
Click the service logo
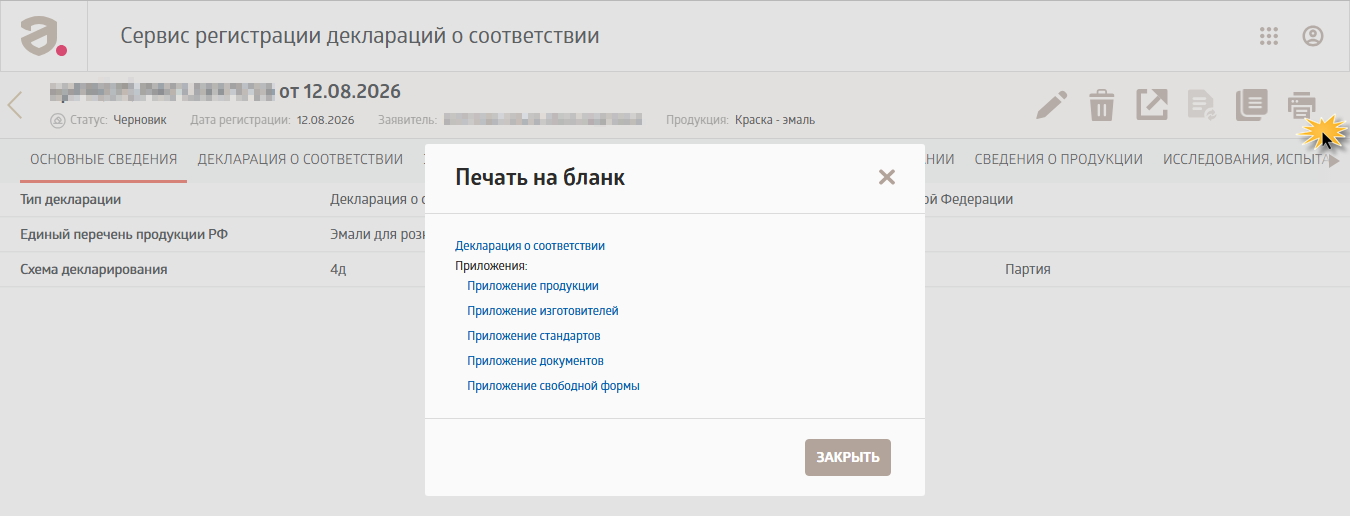pos(43,36)
